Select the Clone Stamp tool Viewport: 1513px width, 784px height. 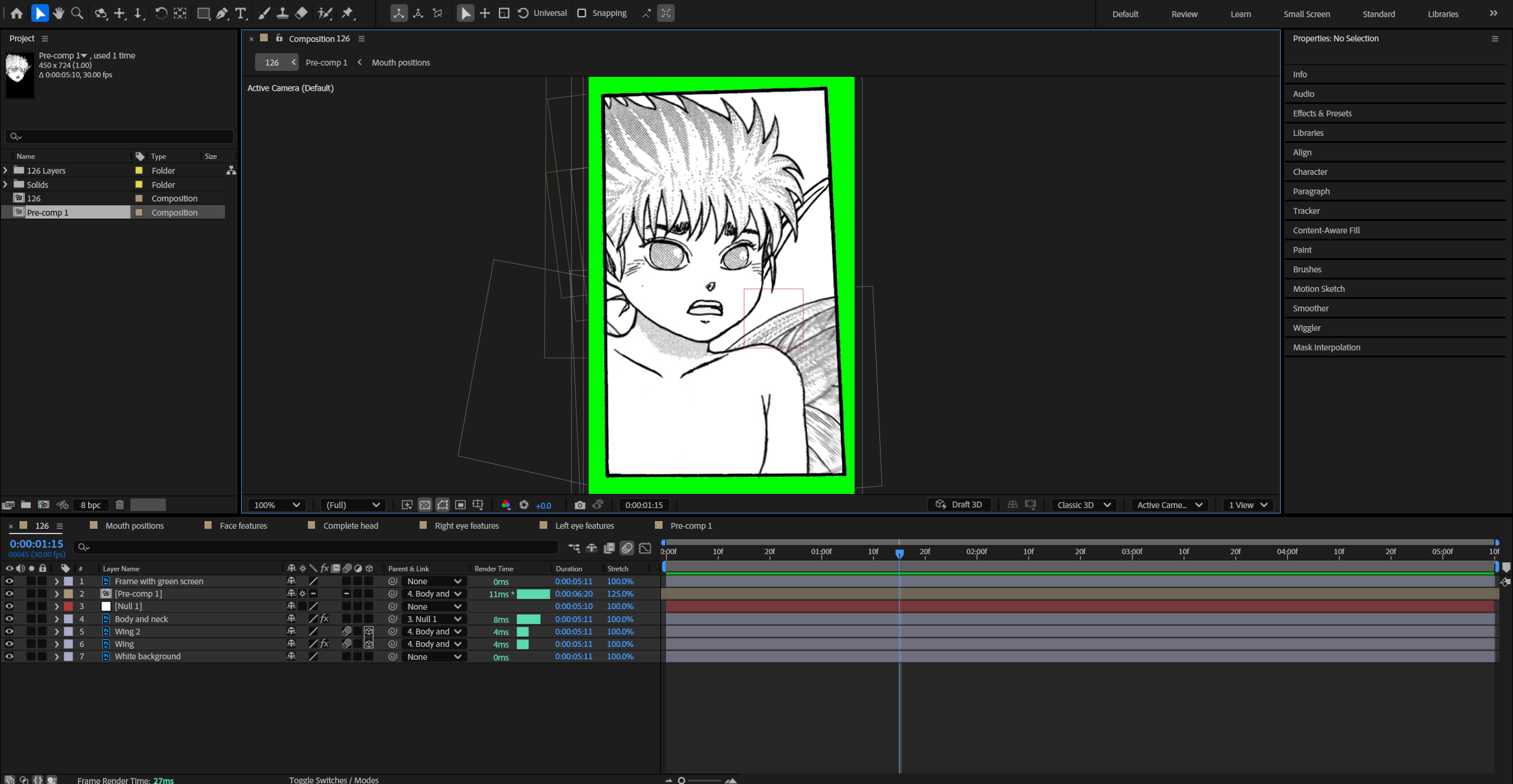click(283, 13)
